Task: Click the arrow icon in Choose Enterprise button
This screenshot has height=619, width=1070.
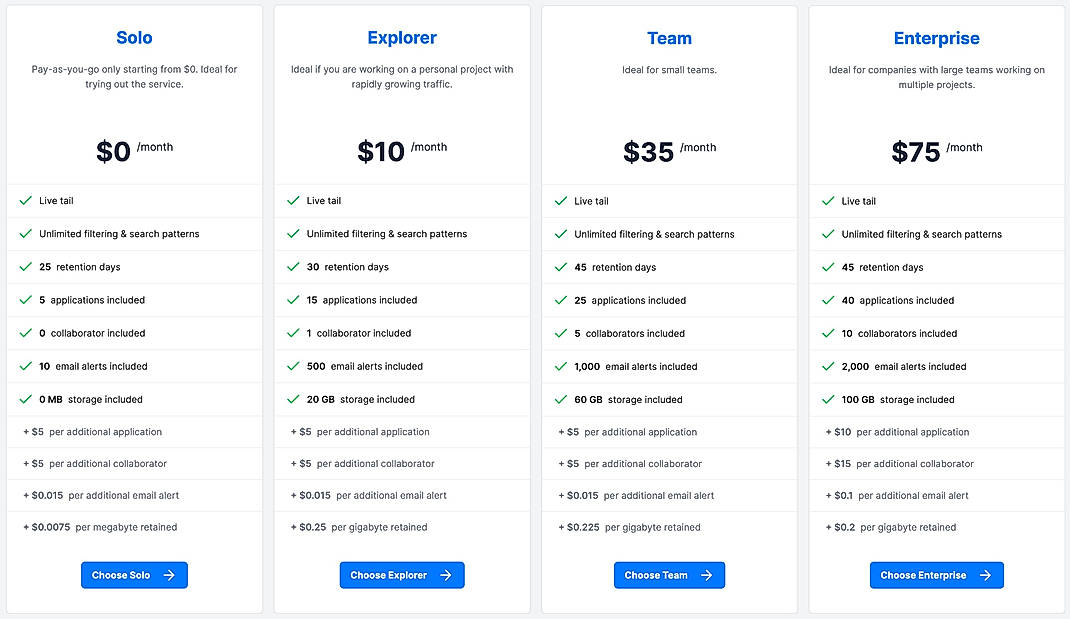Action: point(984,575)
